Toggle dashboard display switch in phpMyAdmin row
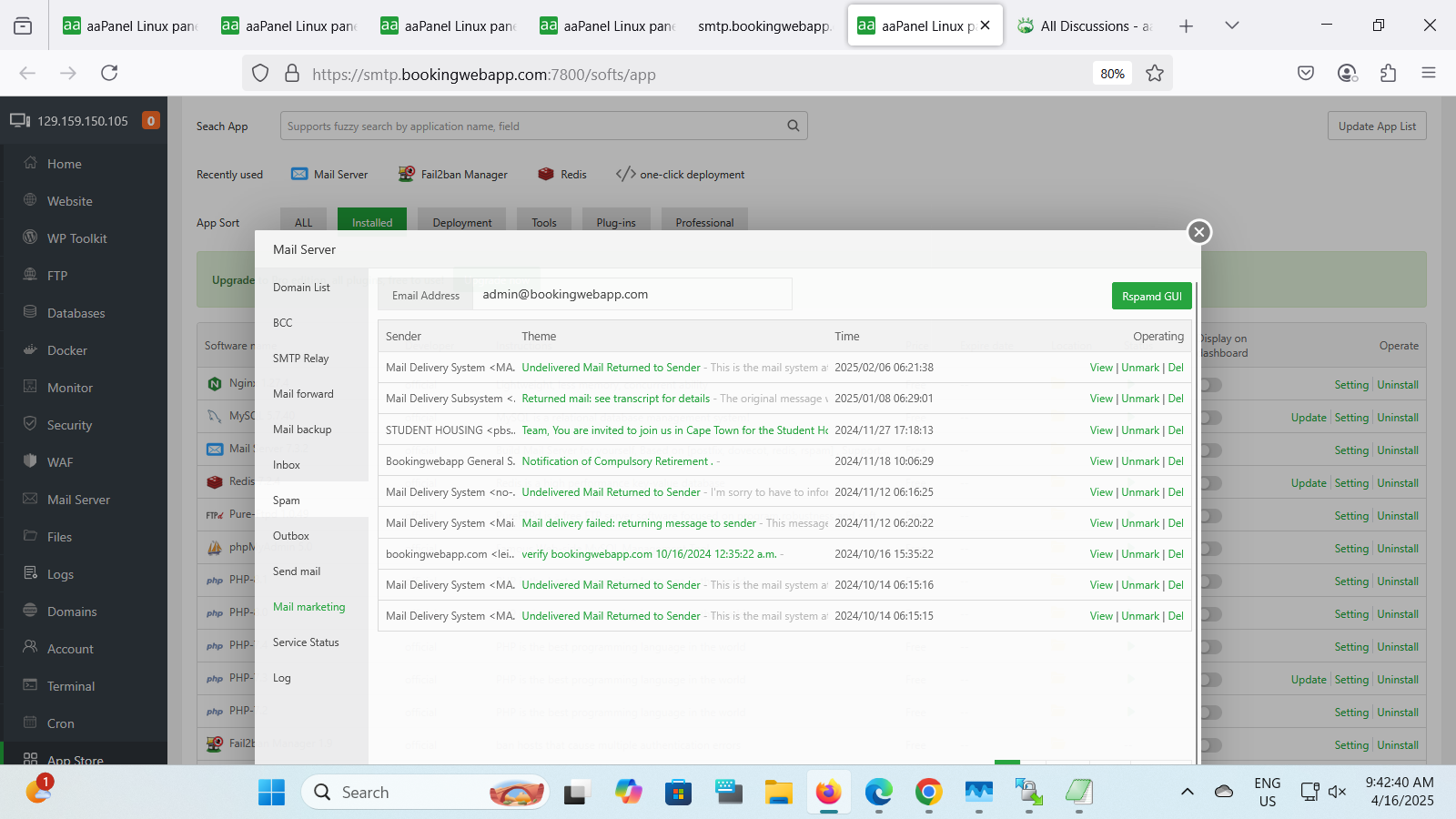Image resolution: width=1456 pixels, height=819 pixels. [1210, 549]
